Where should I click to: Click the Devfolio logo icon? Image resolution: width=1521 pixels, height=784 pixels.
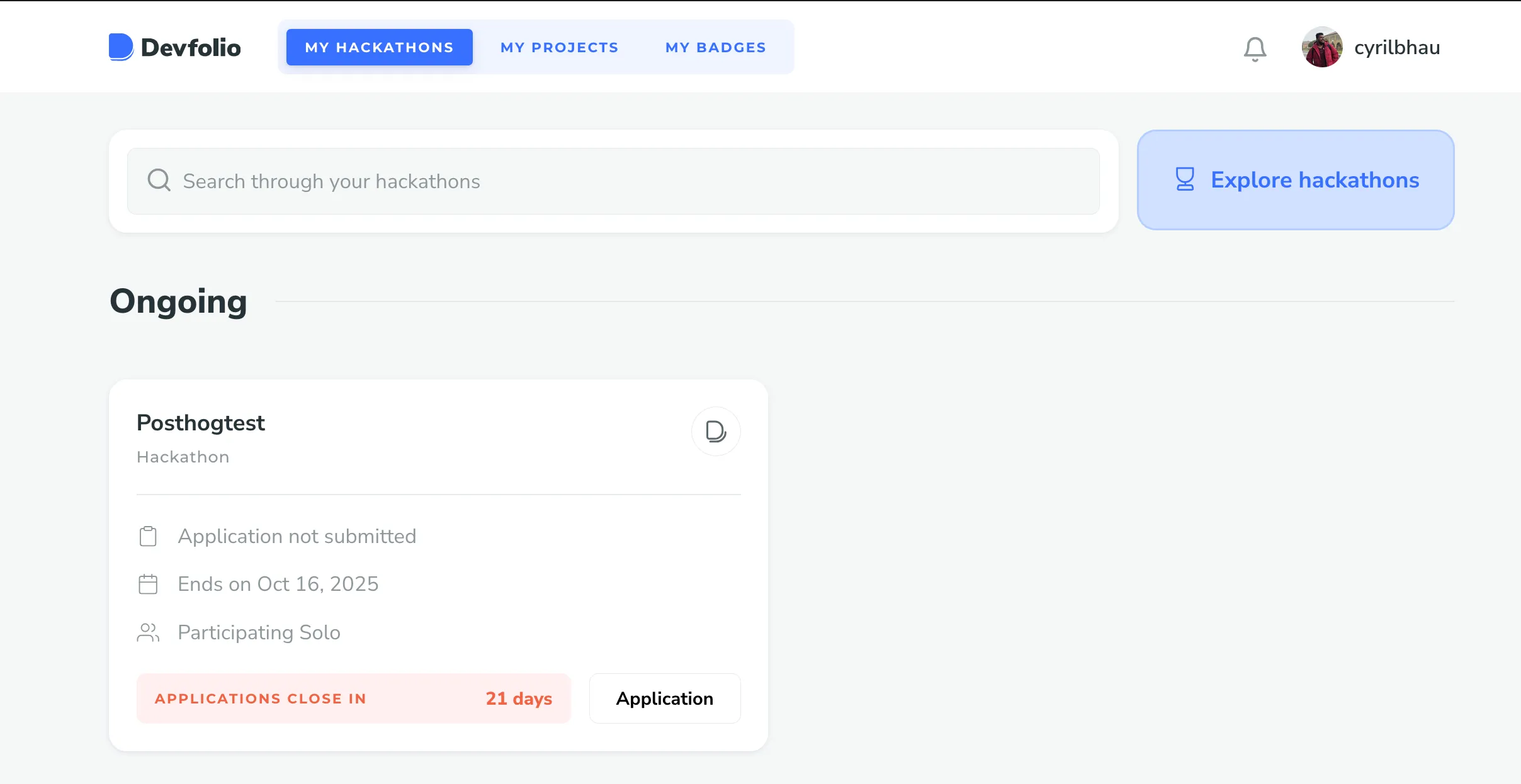121,47
